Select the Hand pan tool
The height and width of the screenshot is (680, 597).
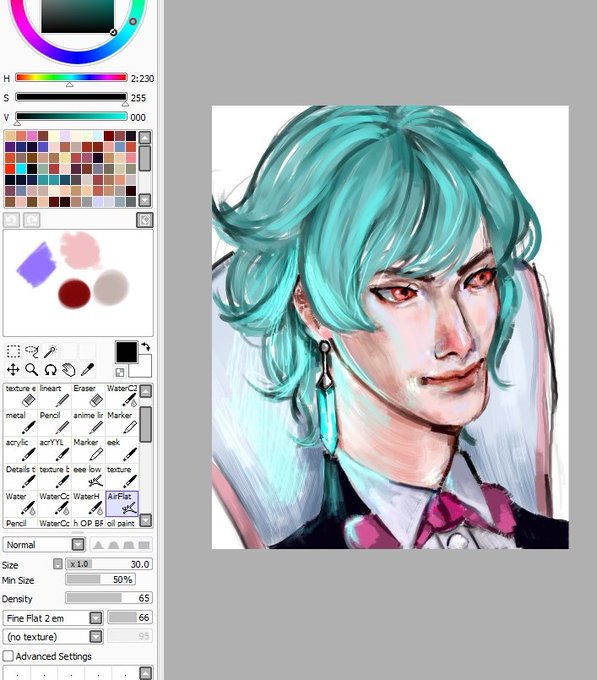(x=69, y=369)
